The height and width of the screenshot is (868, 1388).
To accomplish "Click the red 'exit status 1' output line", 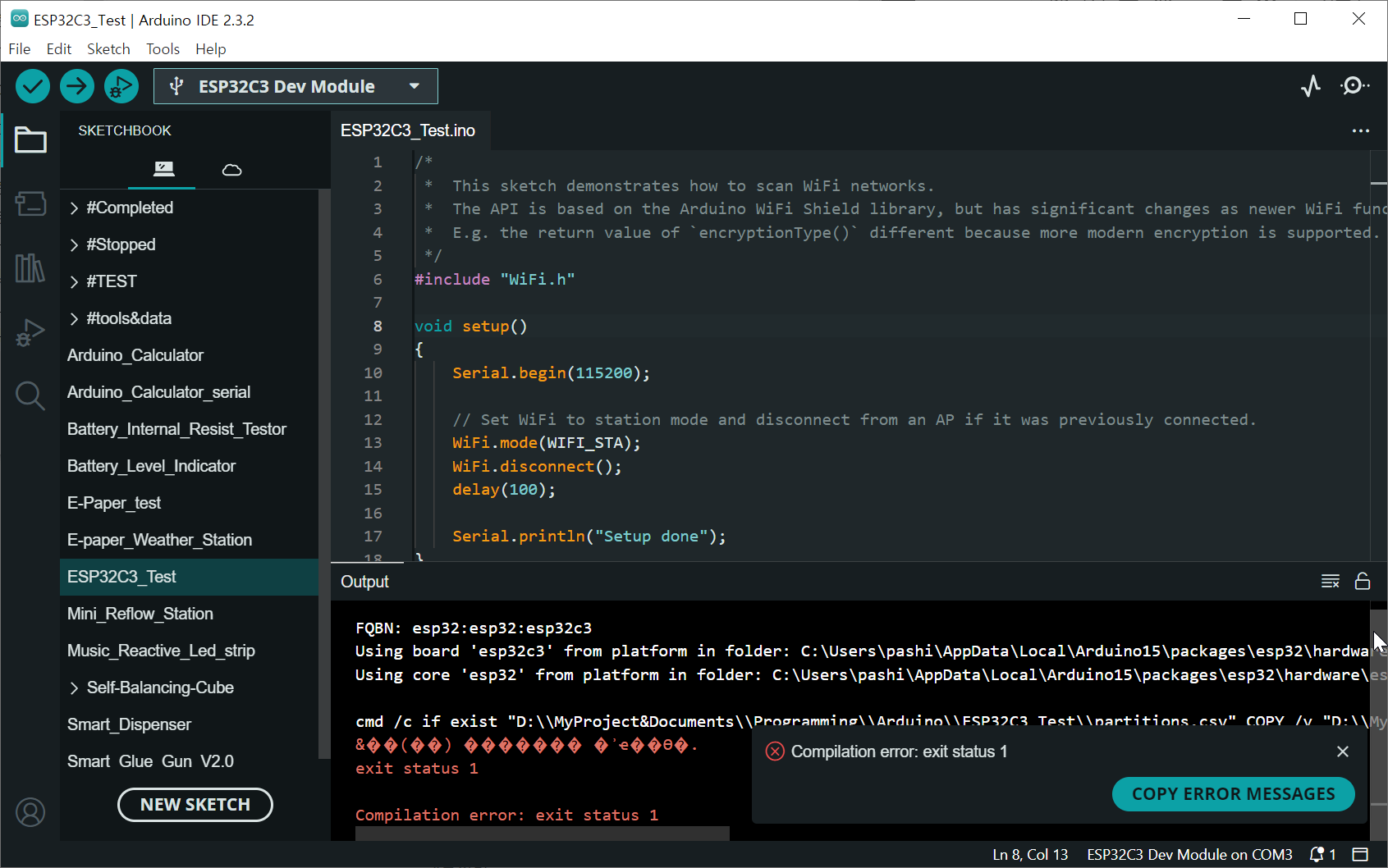I will [416, 769].
